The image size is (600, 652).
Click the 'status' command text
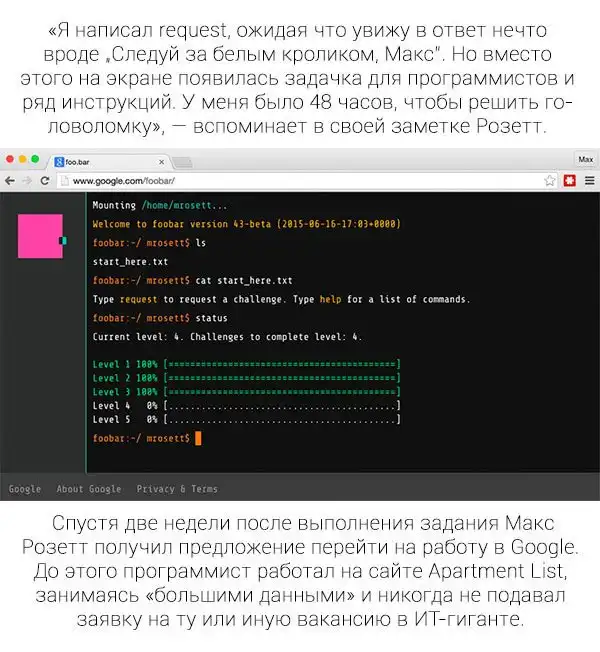pos(211,318)
